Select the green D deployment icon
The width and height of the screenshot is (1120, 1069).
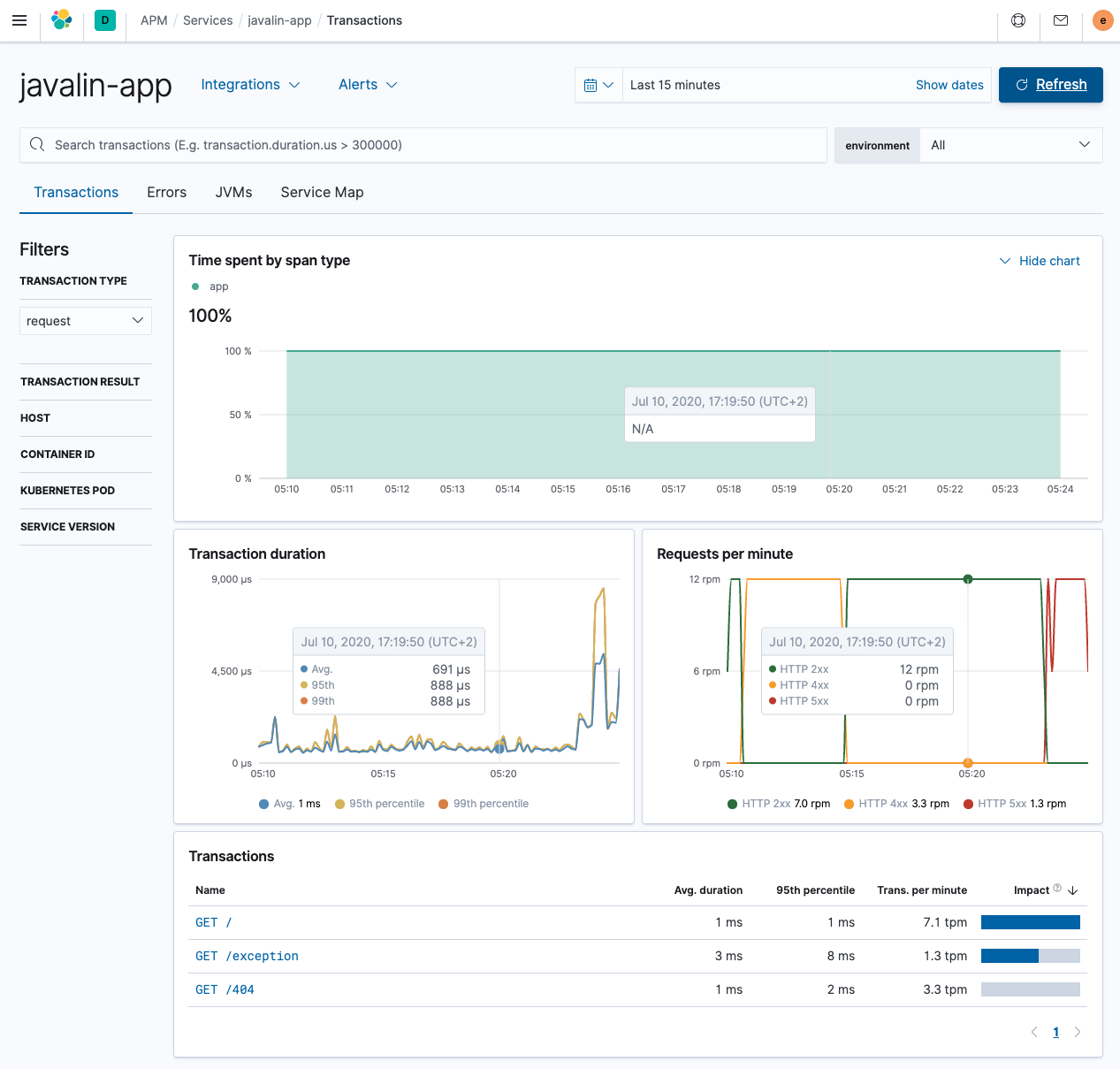click(x=104, y=19)
